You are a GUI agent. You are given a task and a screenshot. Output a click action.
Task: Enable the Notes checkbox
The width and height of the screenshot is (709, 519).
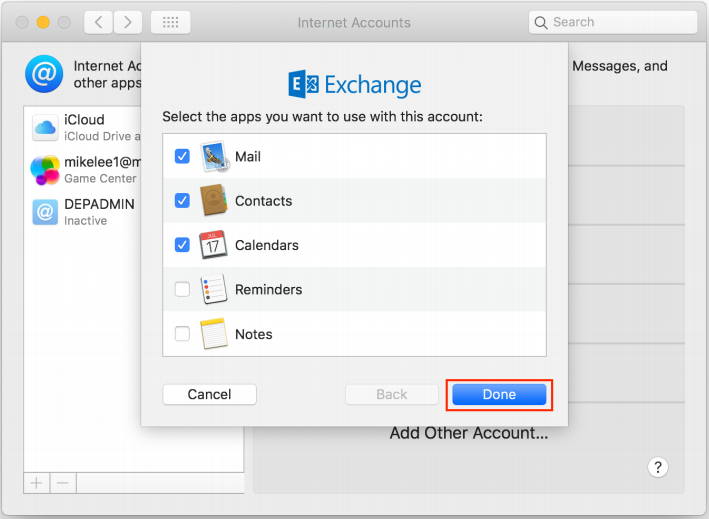[182, 334]
